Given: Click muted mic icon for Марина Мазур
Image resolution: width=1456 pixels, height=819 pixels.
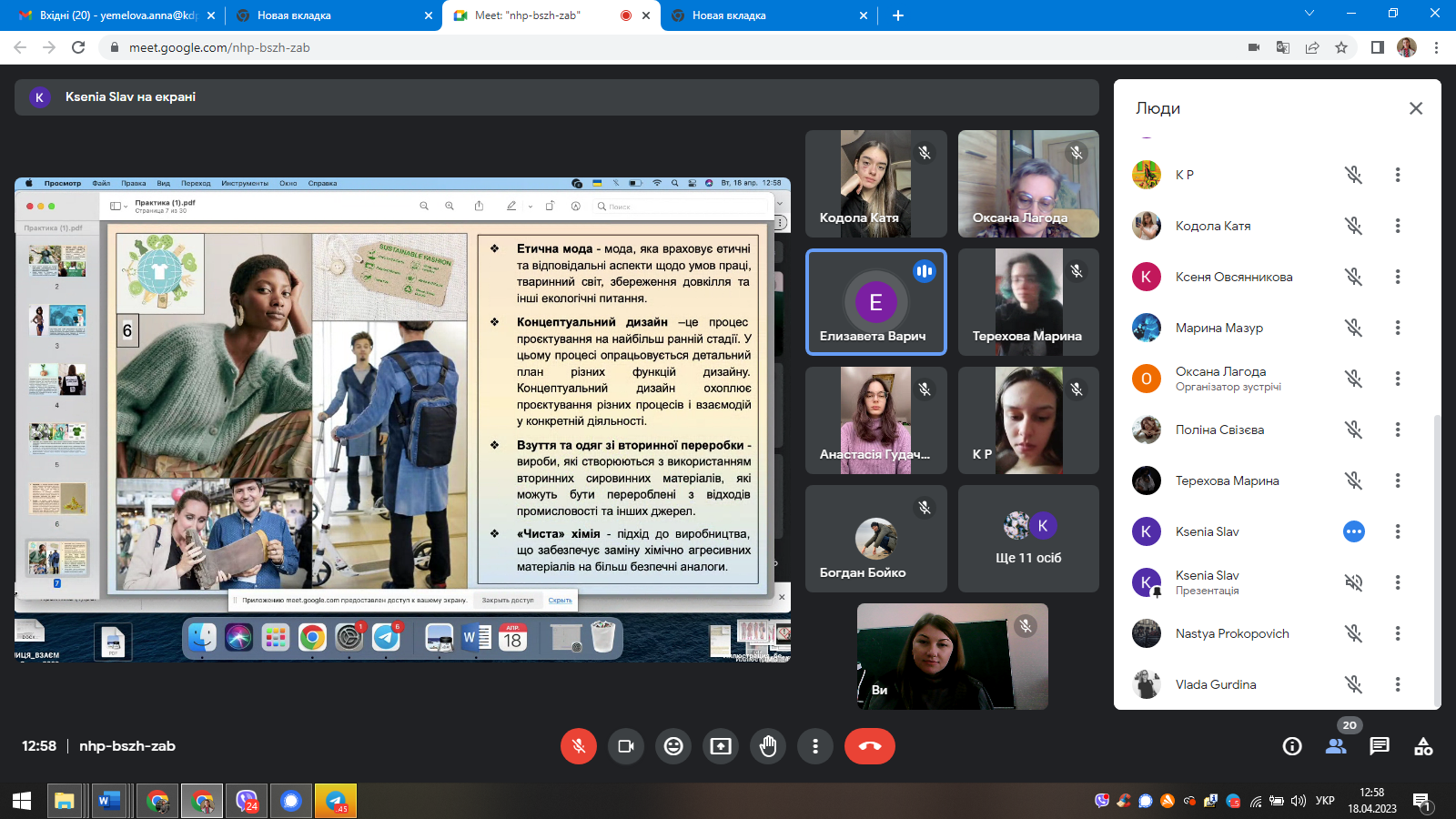Looking at the screenshot, I should pos(1354,328).
